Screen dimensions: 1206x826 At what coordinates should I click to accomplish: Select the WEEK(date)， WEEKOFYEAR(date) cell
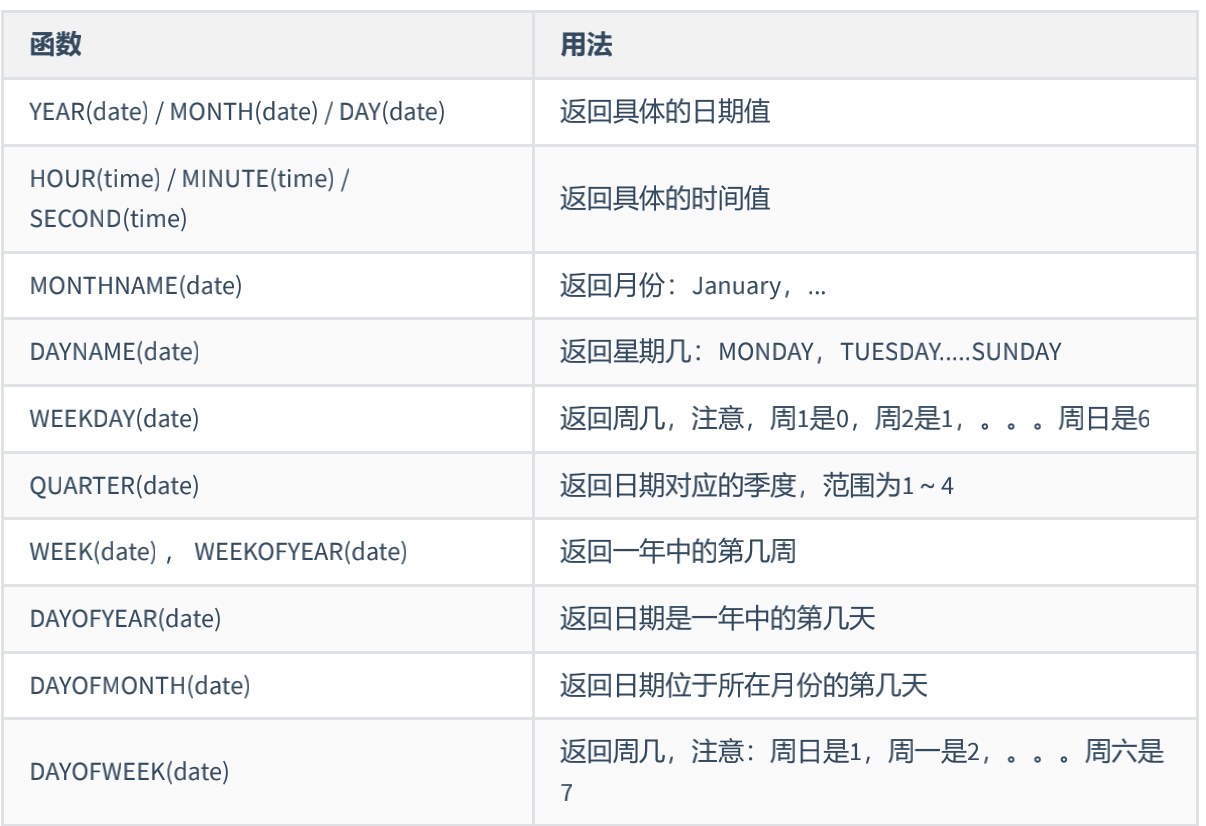[x=219, y=552]
